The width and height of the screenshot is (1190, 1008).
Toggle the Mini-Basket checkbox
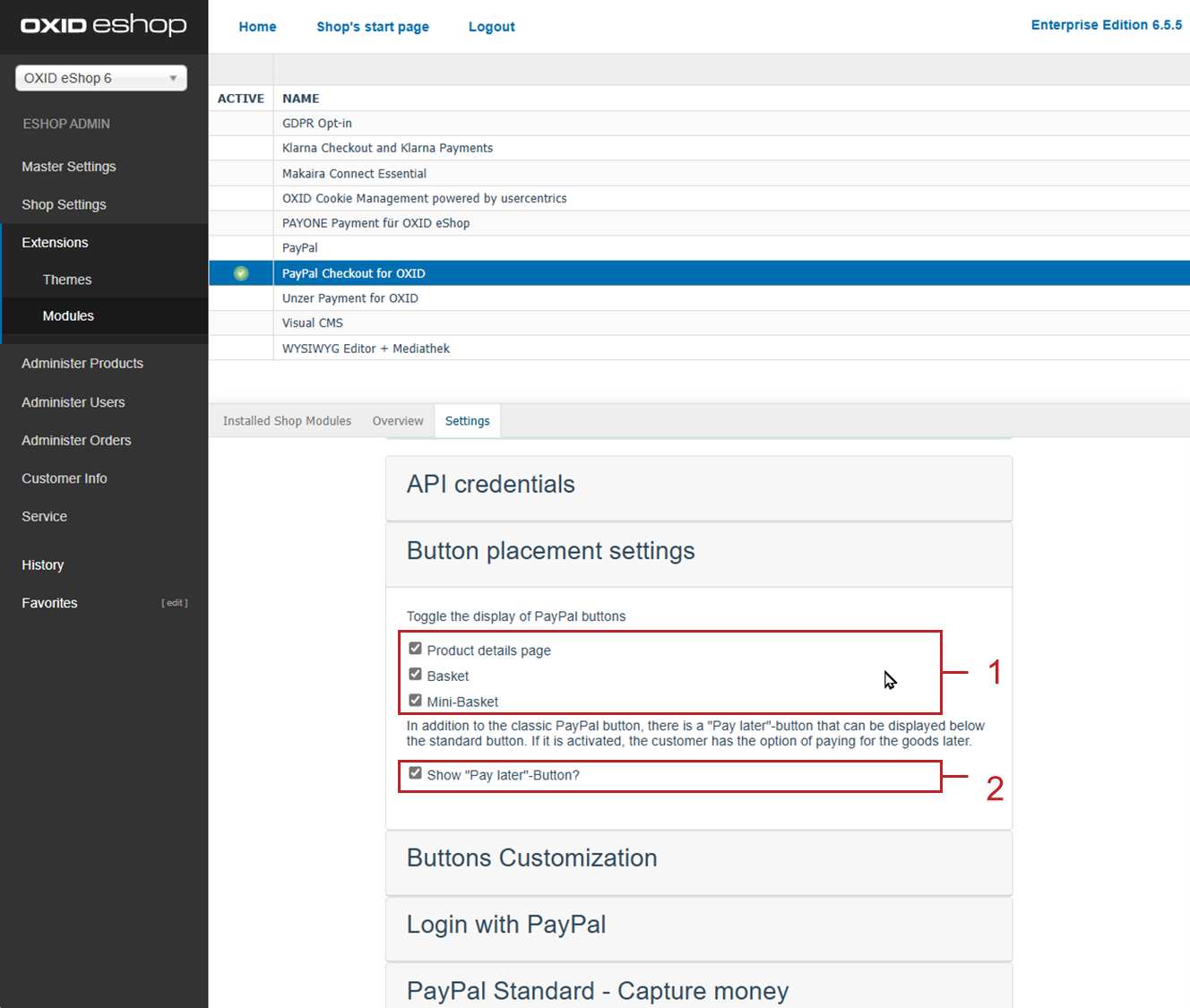coord(415,701)
